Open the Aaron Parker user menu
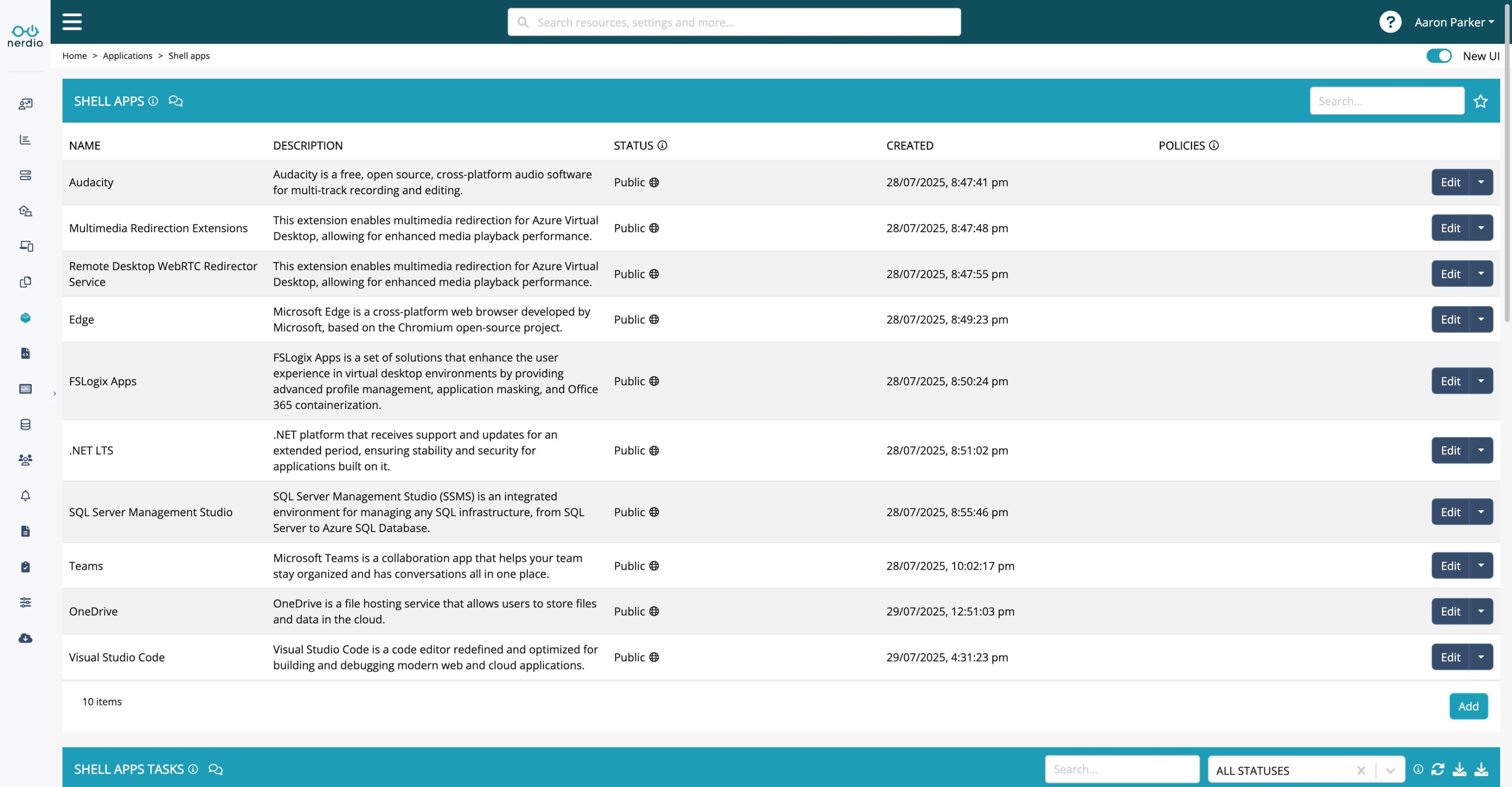 [x=1454, y=22]
